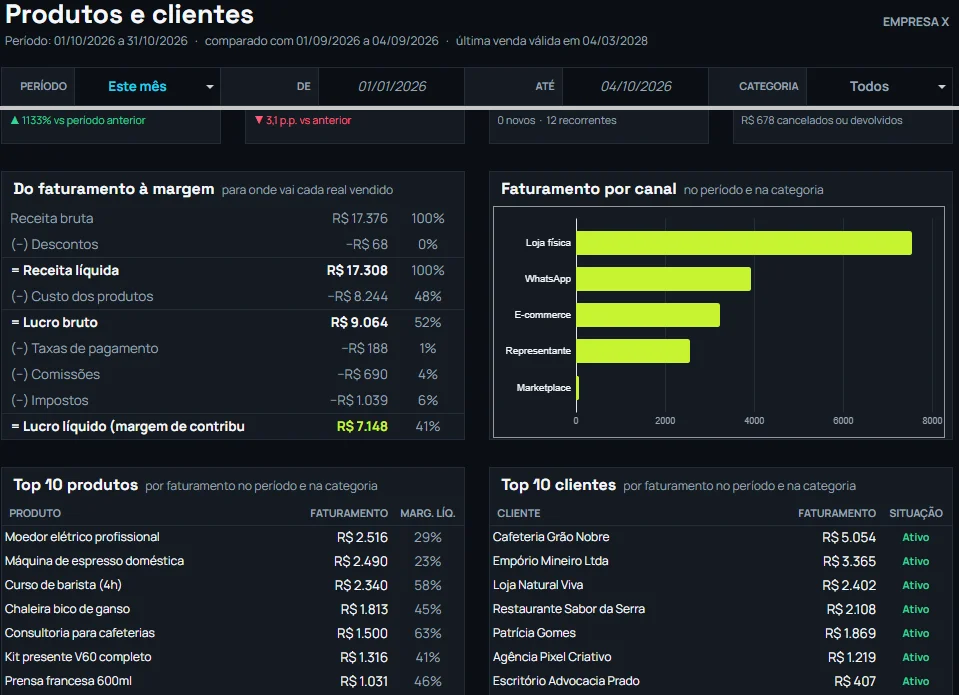Screen dimensions: 959x695
Task: Sort by CLIENTE column header
Action: tap(519, 513)
